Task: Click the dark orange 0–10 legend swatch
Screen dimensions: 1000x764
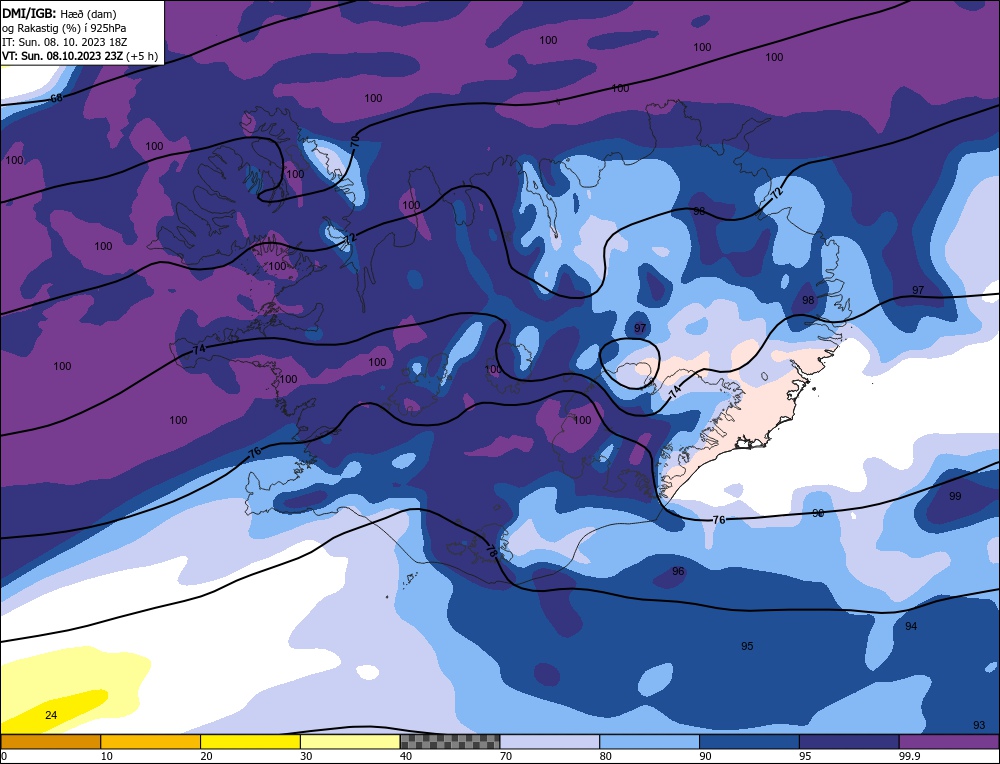Action: 50,742
